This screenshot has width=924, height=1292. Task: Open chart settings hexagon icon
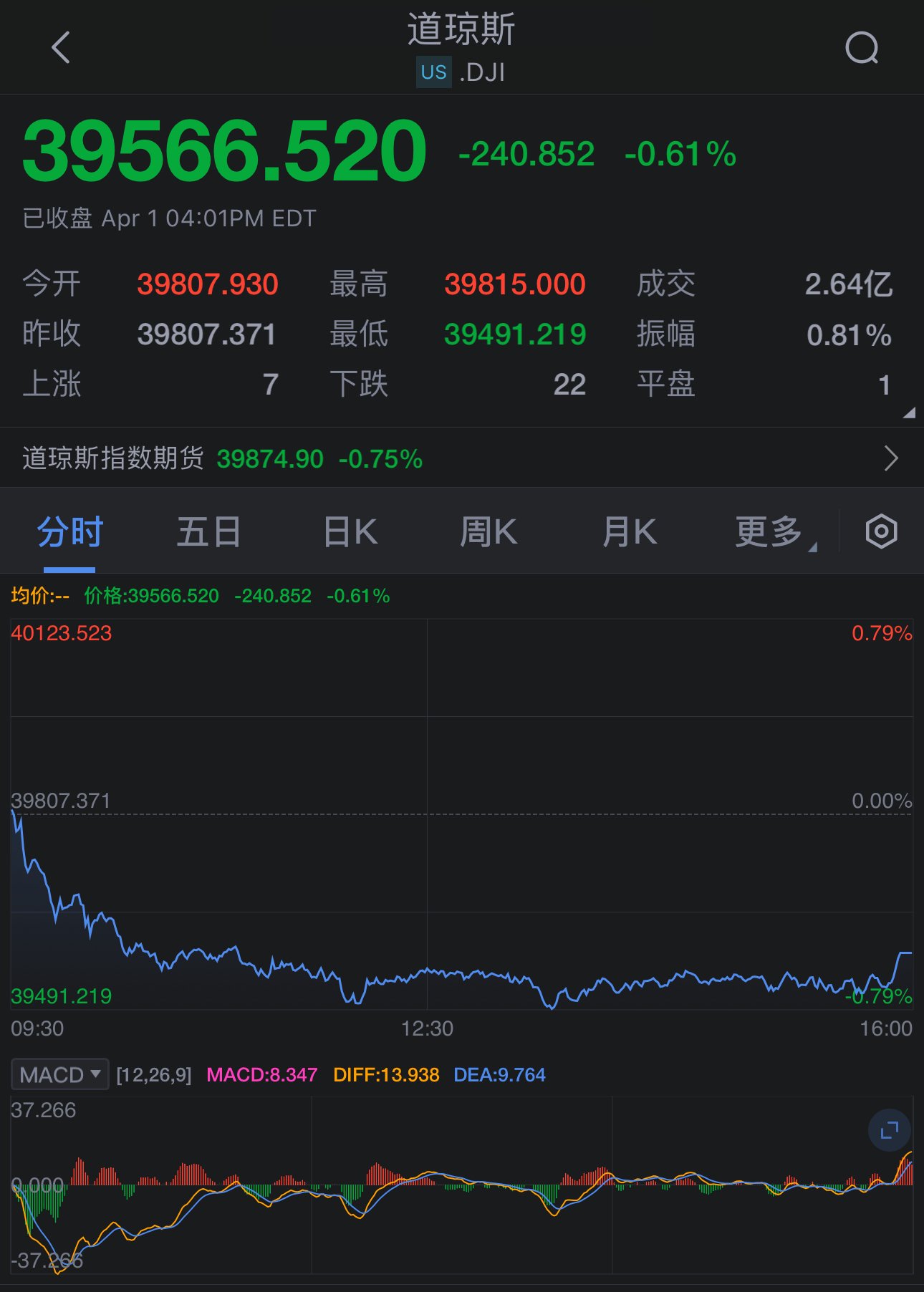pyautogui.click(x=881, y=531)
